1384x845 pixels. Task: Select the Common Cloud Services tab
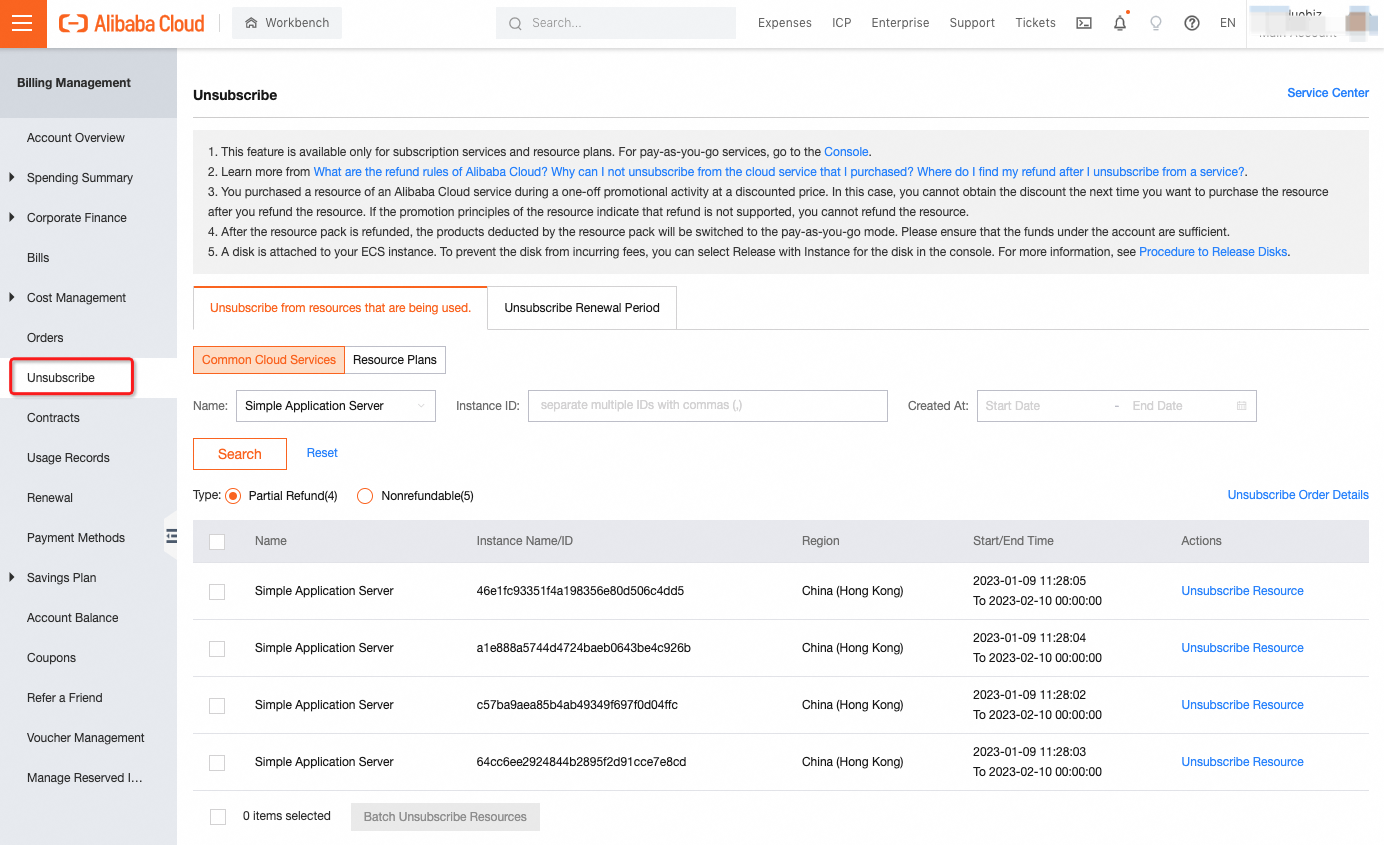point(269,360)
